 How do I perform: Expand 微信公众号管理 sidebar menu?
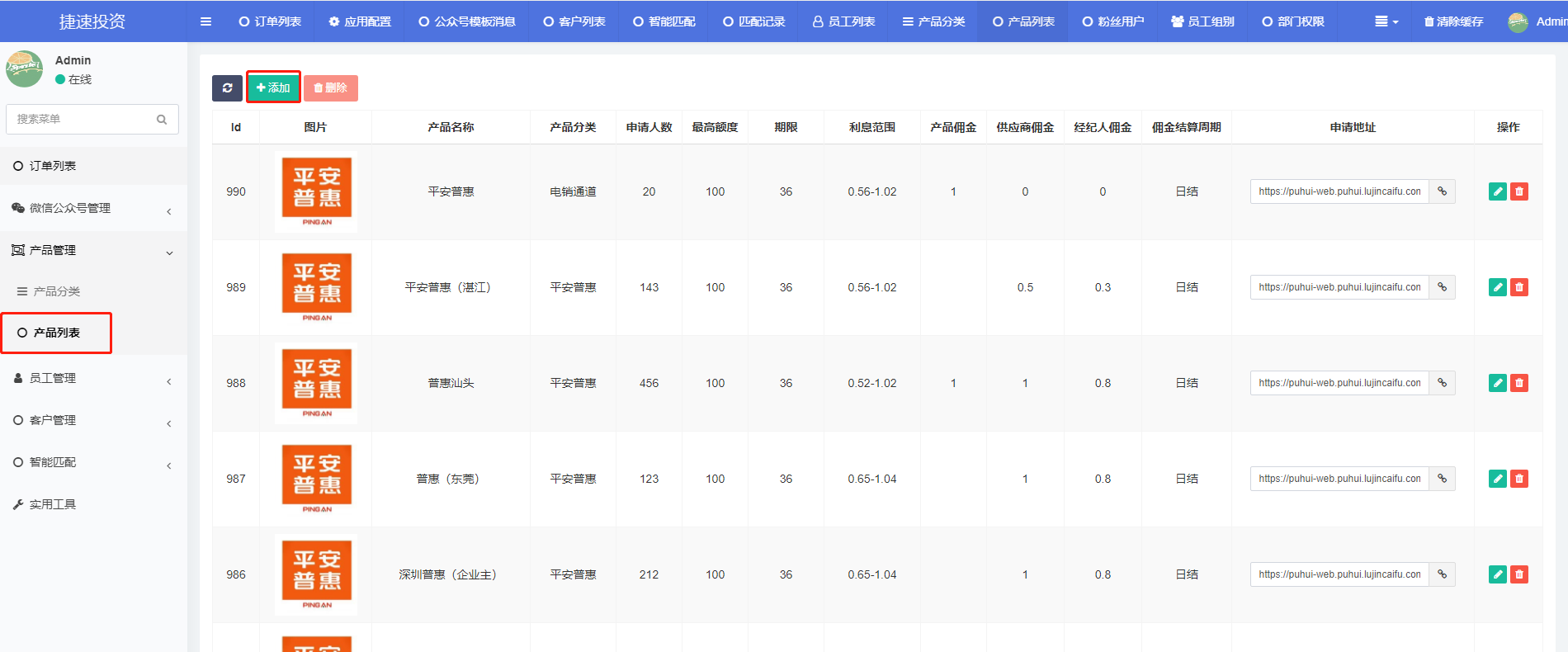pyautogui.click(x=93, y=208)
